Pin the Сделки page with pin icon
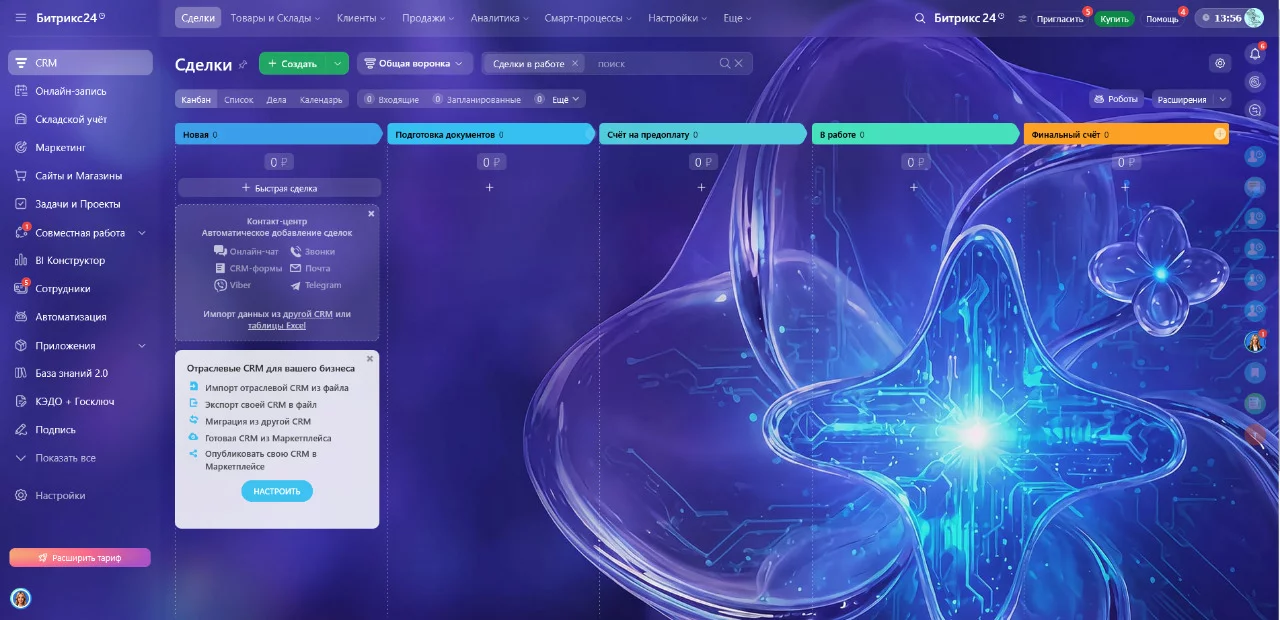The width and height of the screenshot is (1280, 620). coord(242,64)
